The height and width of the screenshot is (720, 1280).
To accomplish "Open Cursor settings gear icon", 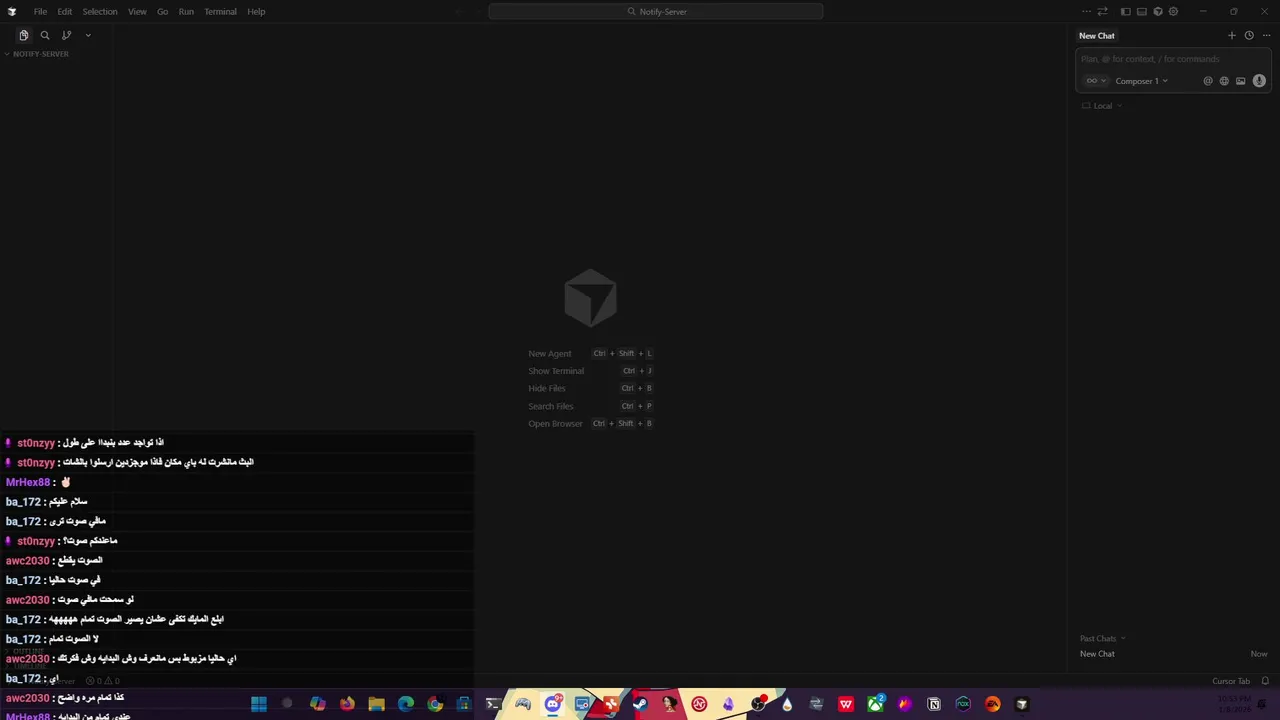I will (x=1173, y=11).
